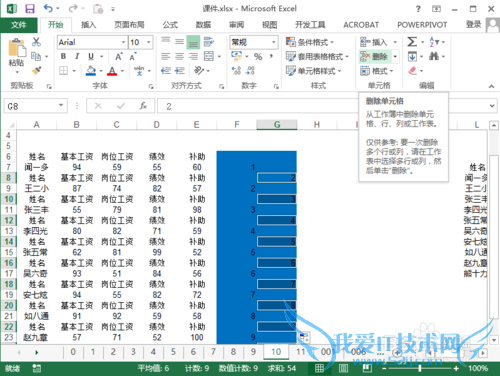Apply percent style
This screenshot has height=376, width=500.
[x=258, y=57]
